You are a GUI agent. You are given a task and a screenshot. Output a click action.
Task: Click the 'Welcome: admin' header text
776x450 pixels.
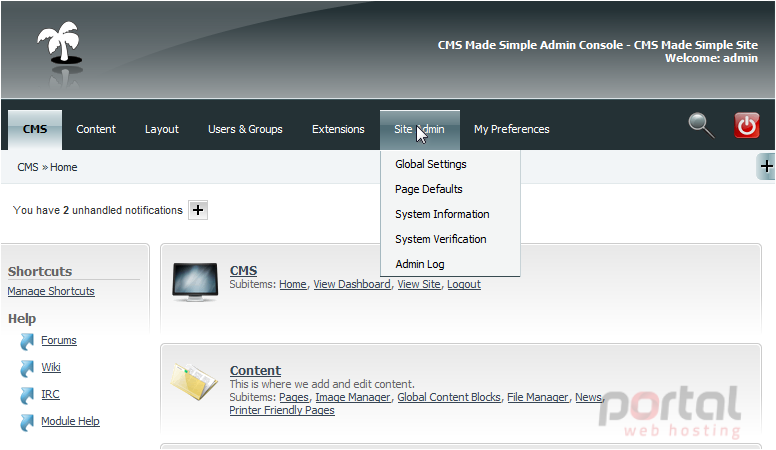[711, 58]
